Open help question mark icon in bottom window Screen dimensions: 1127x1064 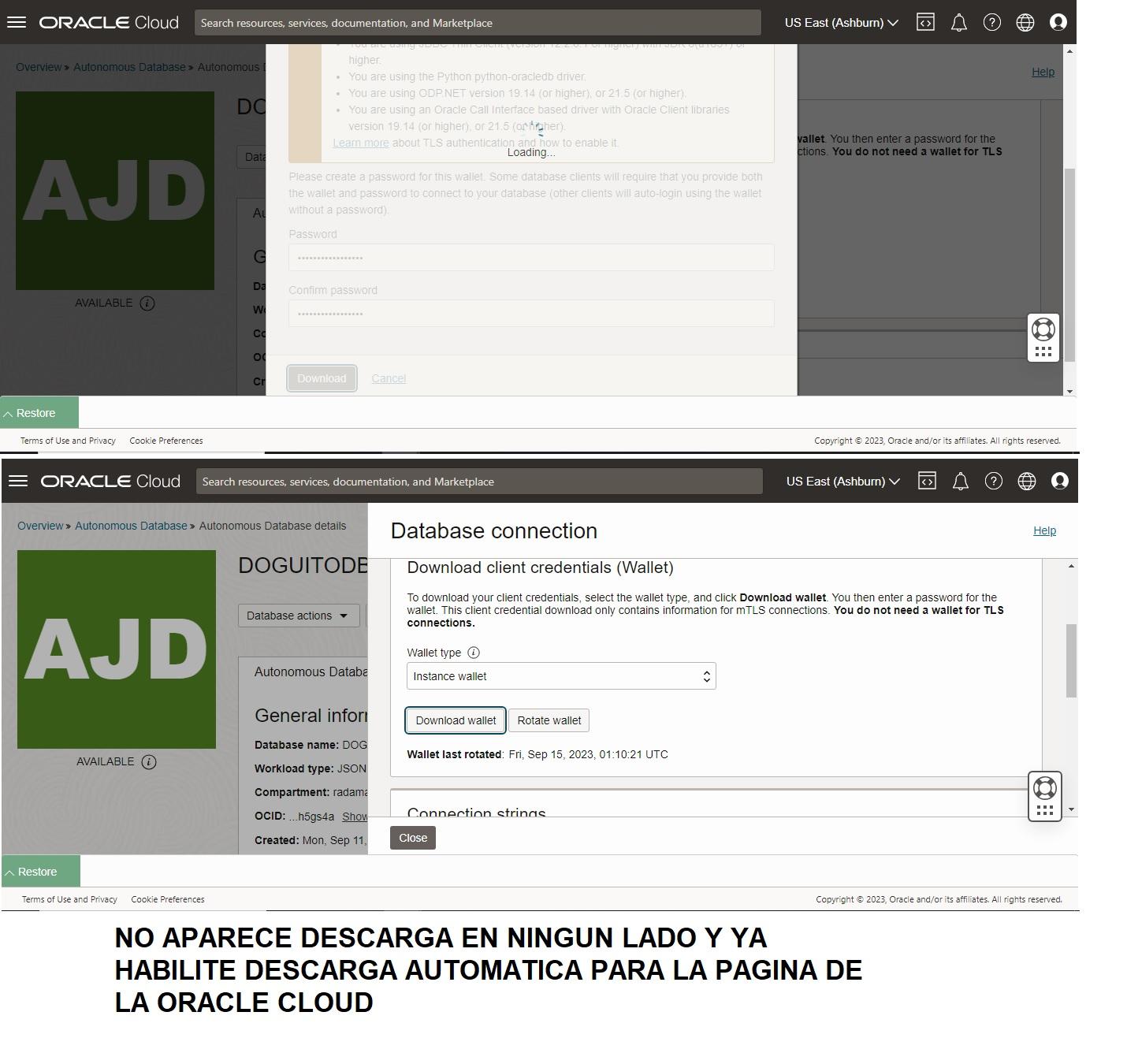994,481
